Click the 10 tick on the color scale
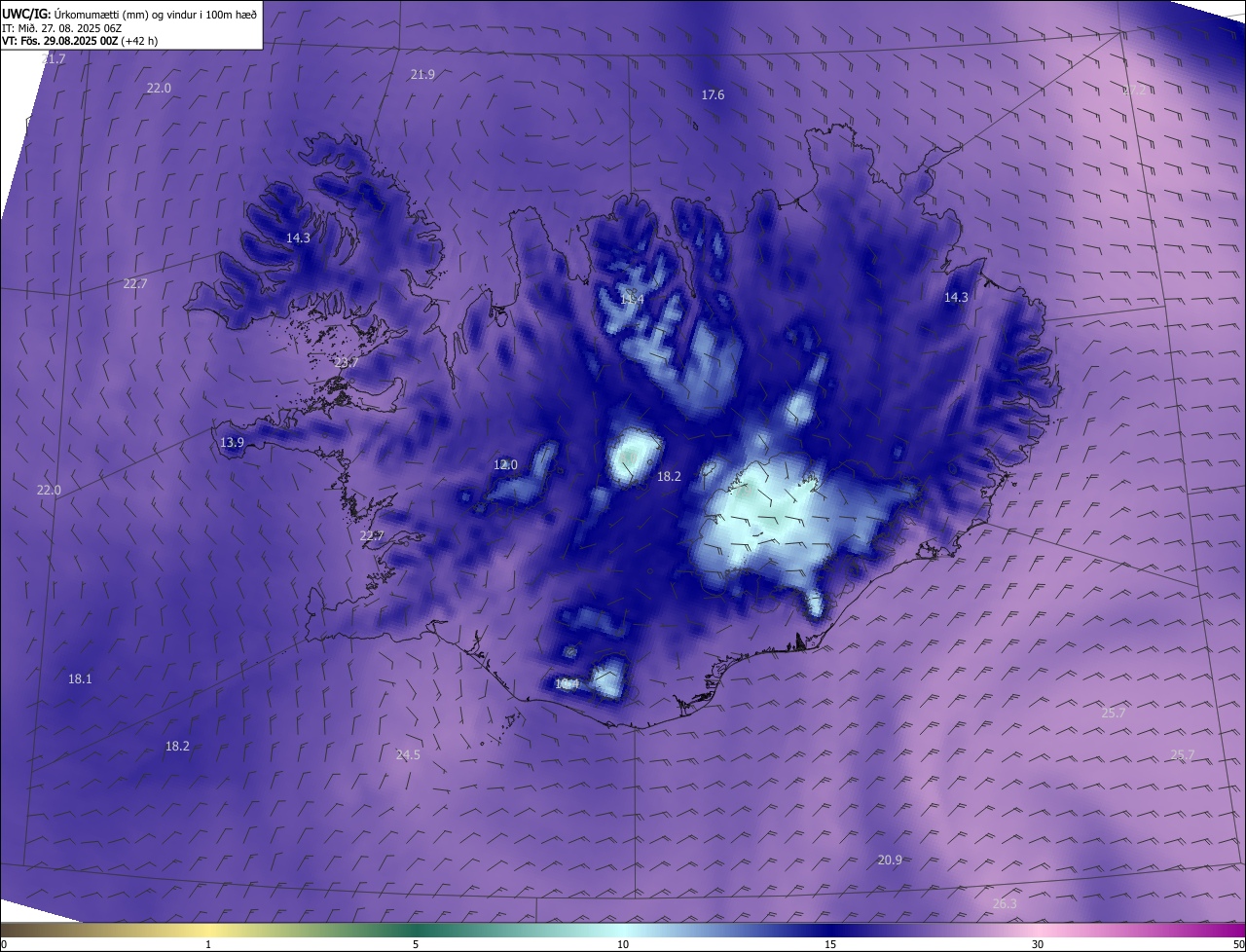This screenshot has height=952, width=1246. (x=623, y=944)
